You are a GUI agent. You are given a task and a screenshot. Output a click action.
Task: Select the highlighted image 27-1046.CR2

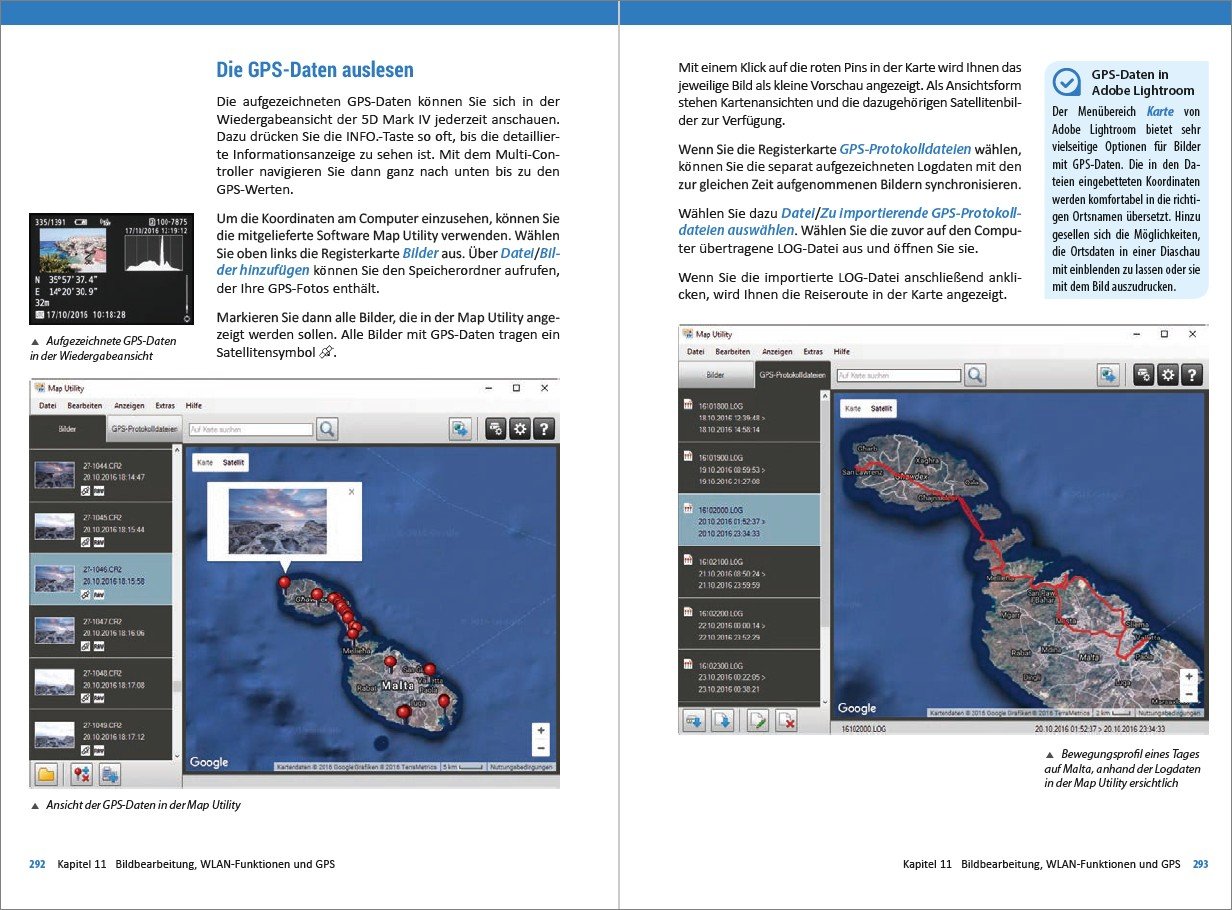click(x=100, y=578)
